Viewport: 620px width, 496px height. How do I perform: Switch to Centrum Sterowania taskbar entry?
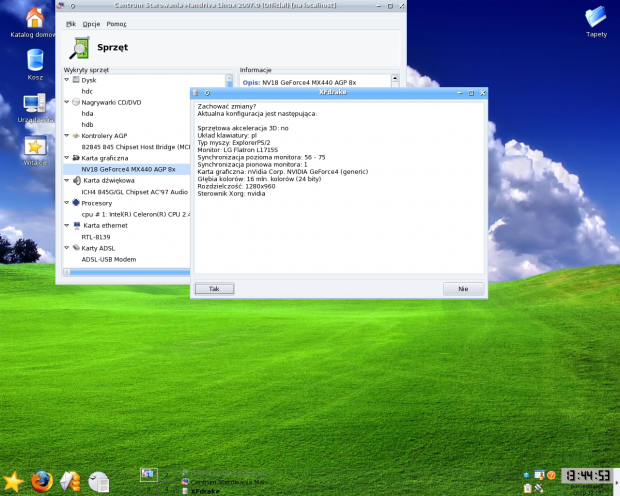tap(225, 482)
